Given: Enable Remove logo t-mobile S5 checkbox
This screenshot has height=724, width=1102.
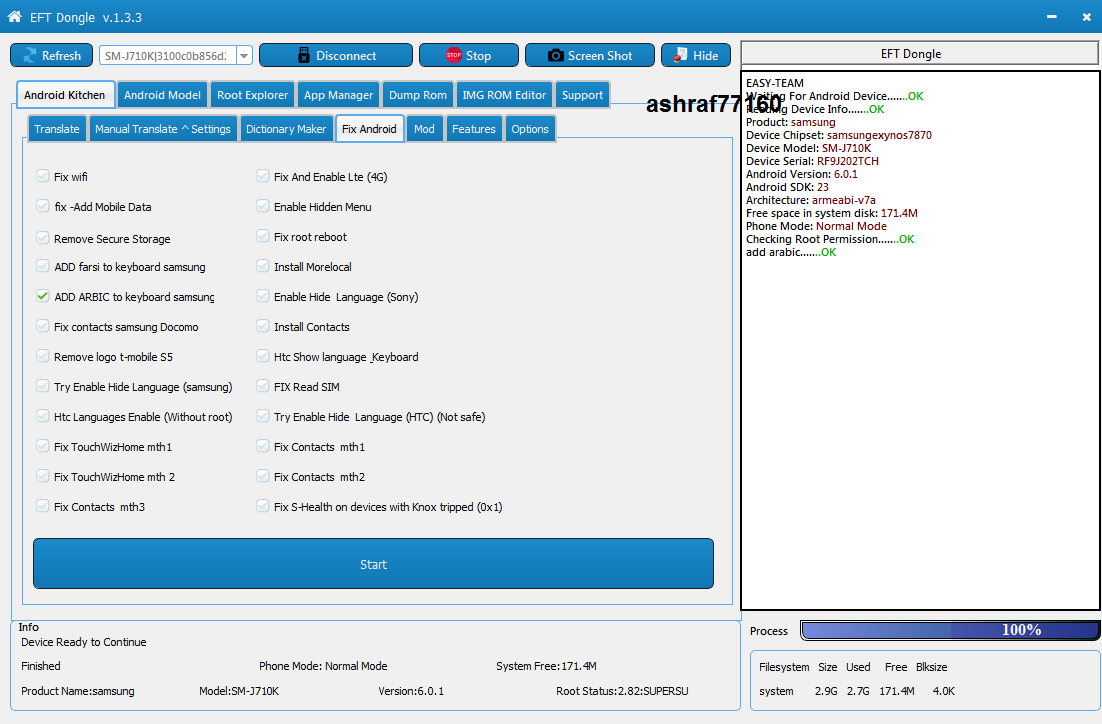Looking at the screenshot, I should 43,356.
